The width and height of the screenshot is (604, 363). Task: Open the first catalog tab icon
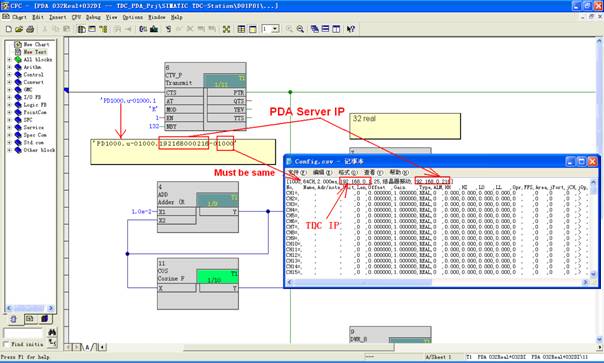pyautogui.click(x=13, y=319)
